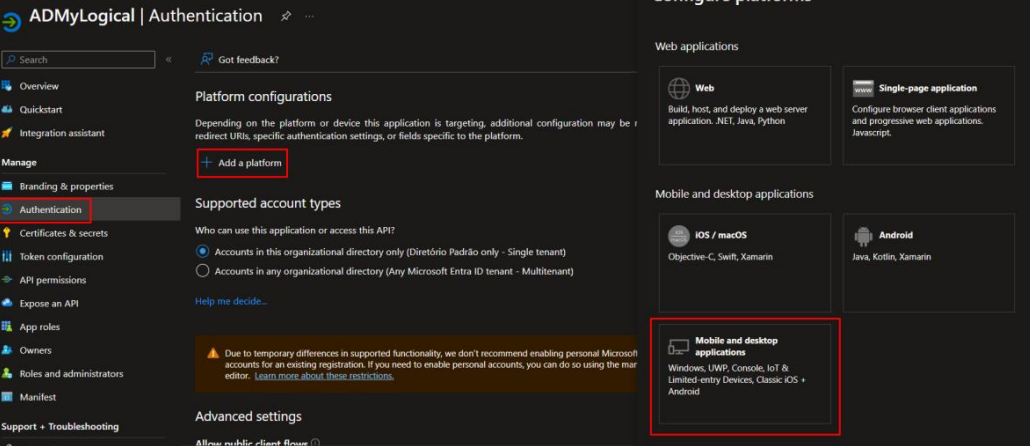The height and width of the screenshot is (446, 1030).
Task: Click the Integration assistant rocket icon
Action: (7, 133)
